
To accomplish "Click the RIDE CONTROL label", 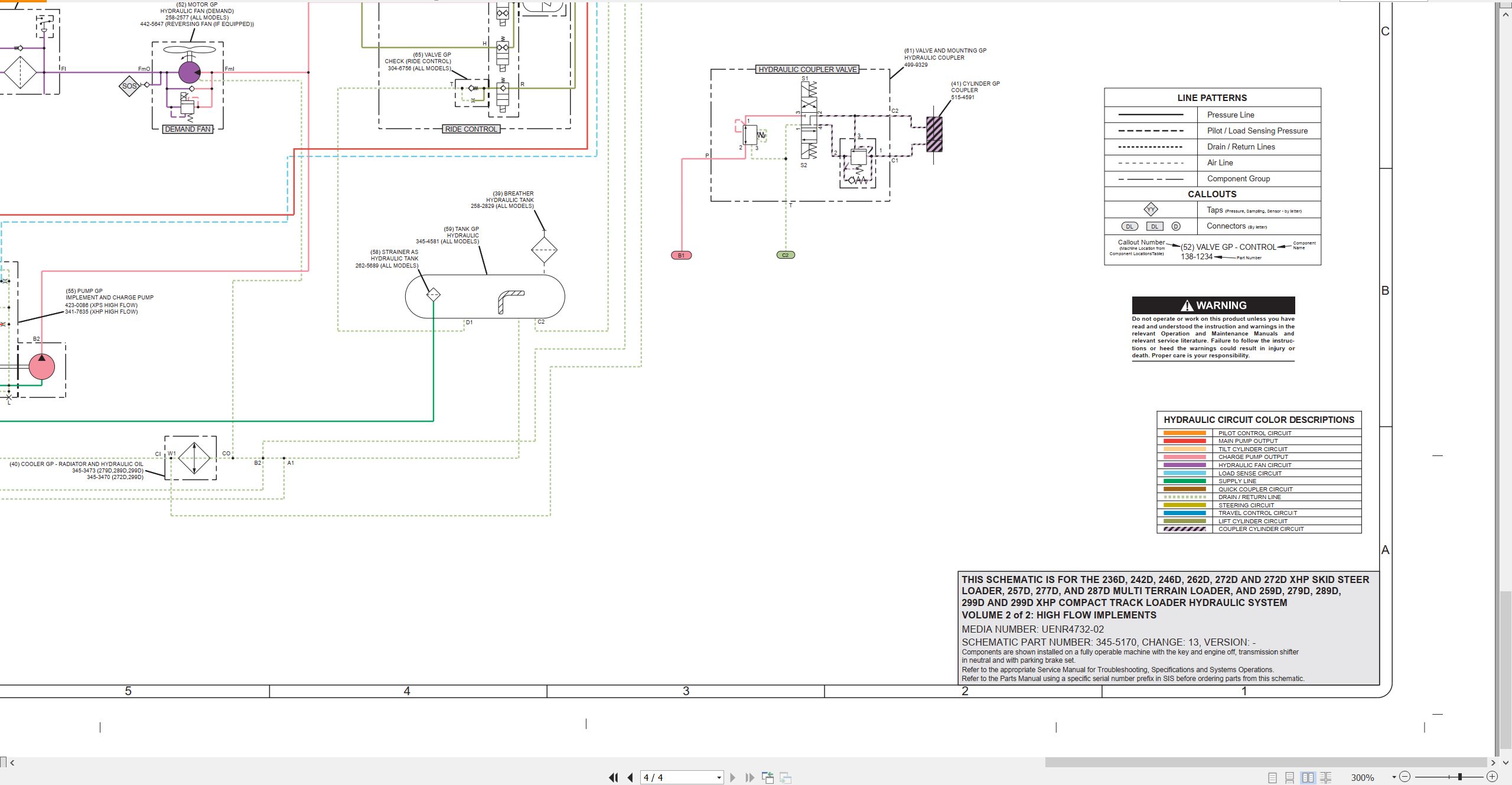I will 471,129.
